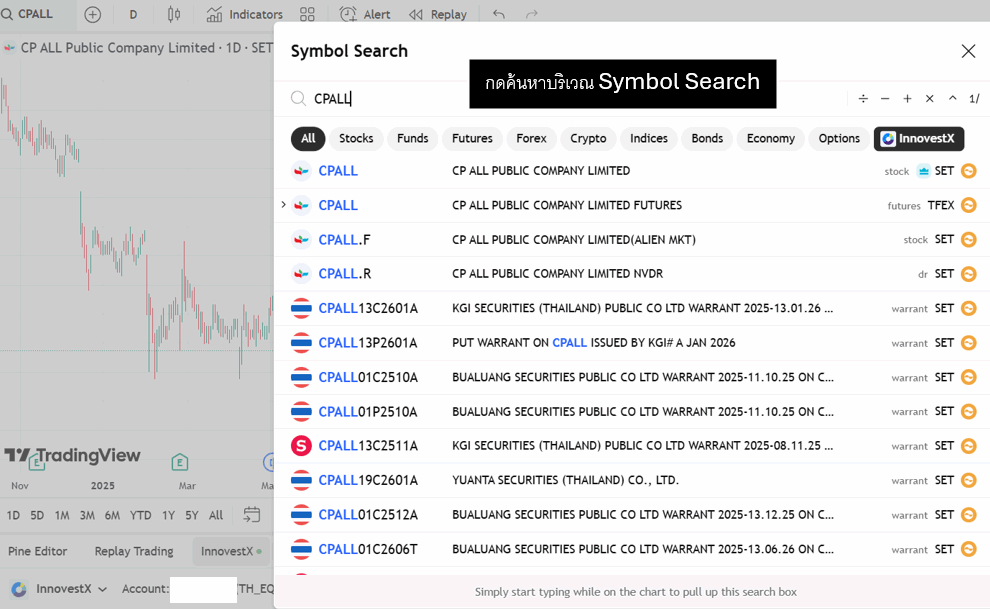The height and width of the screenshot is (609, 990).
Task: Click the red S logo of CPALL13C2511A
Action: pyautogui.click(x=301, y=446)
